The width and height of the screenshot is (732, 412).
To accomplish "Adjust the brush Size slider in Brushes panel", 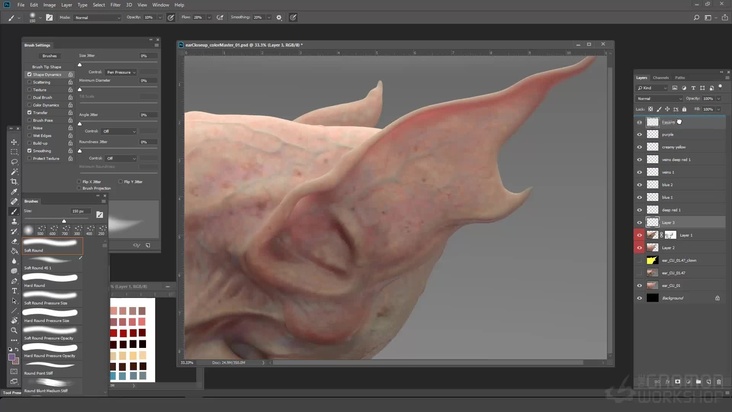I will [x=64, y=221].
